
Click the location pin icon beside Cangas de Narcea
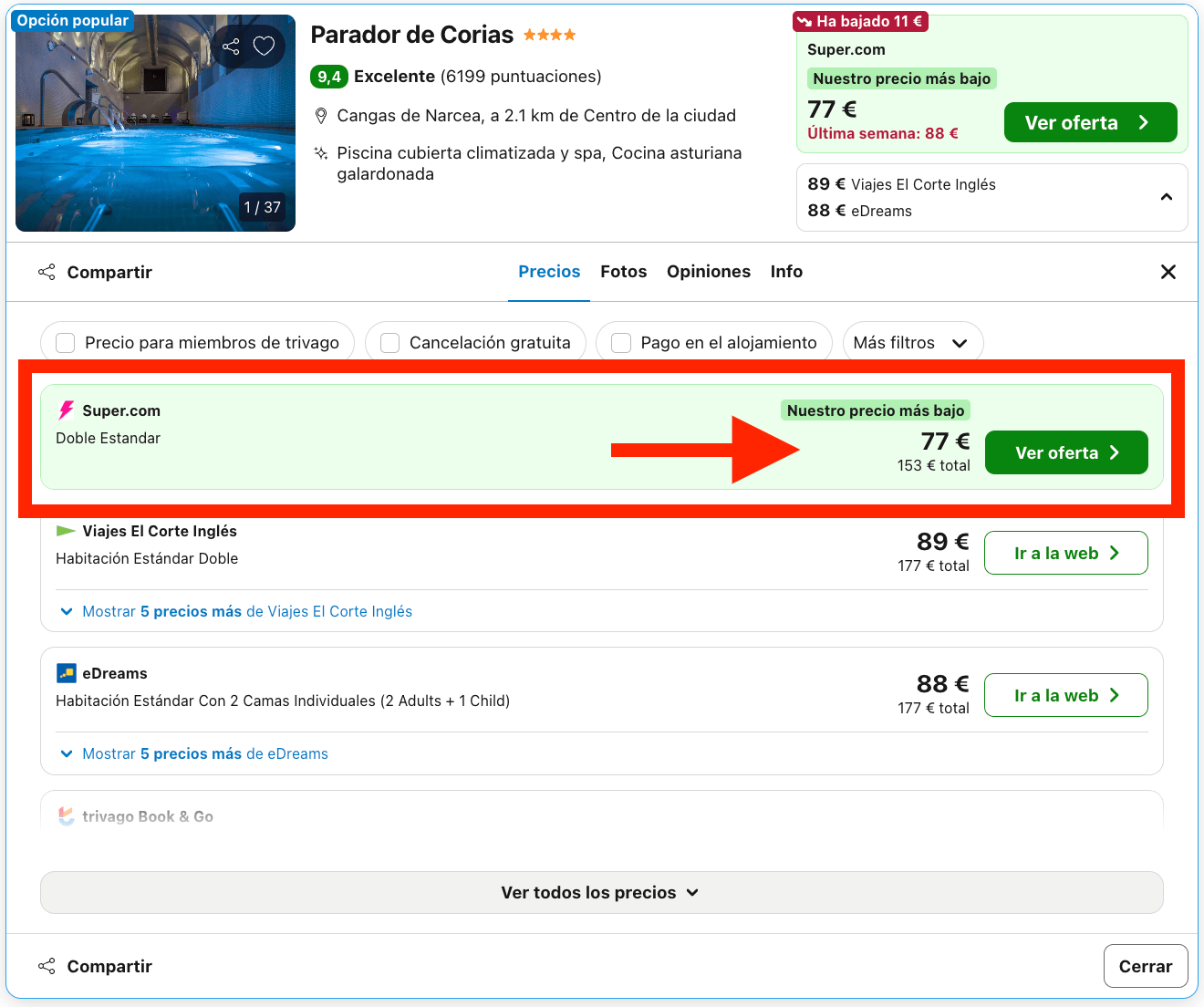click(x=321, y=116)
